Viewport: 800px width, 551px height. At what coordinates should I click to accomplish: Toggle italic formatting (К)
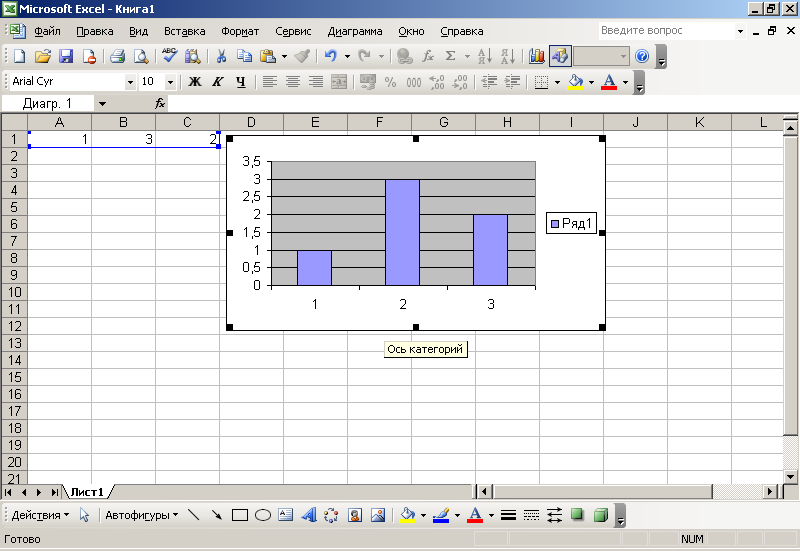coord(218,82)
